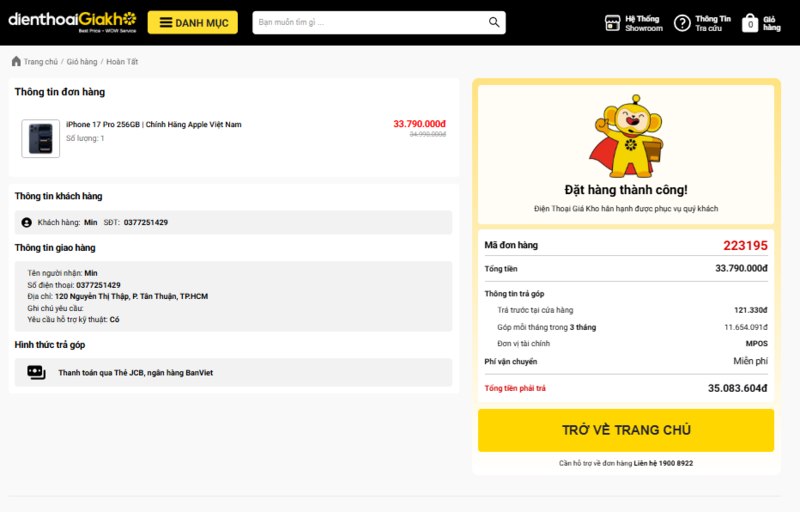Click the Thông Tin Tra cứu question icon
The height and width of the screenshot is (512, 800).
click(x=682, y=23)
